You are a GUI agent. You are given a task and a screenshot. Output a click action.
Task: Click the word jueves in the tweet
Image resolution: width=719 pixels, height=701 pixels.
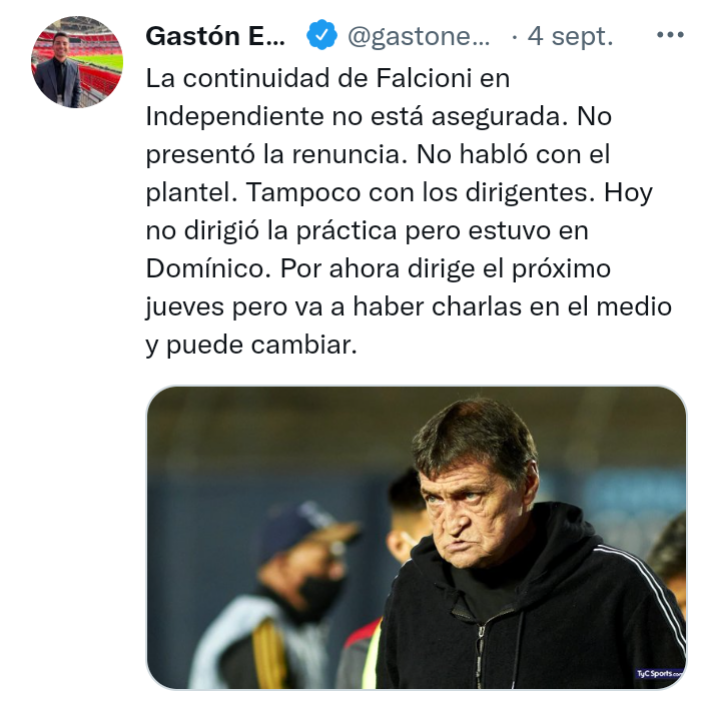[185, 308]
